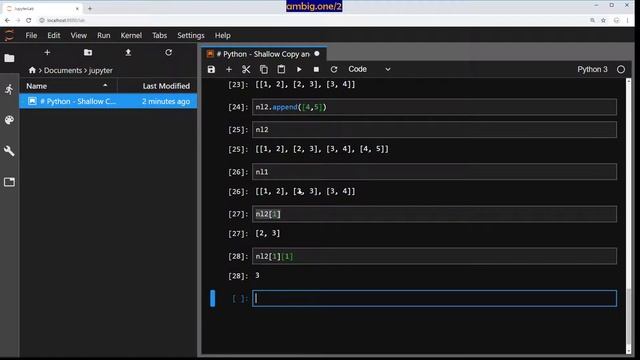Open the Commands palette sidebar tab
The height and width of the screenshot is (360, 640).
click(x=9, y=120)
